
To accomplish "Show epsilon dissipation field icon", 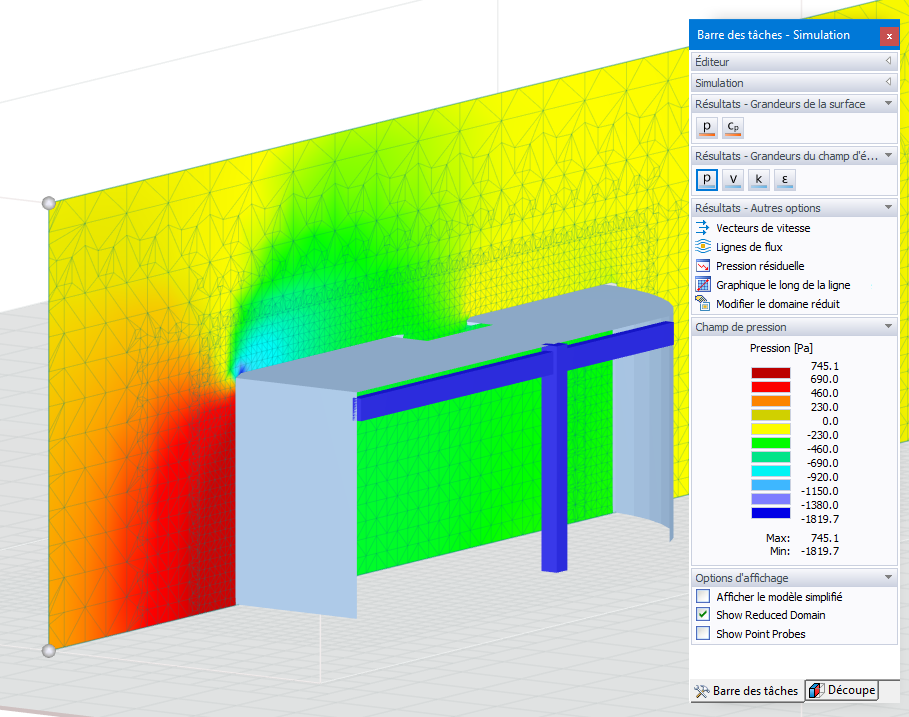I will 784,180.
